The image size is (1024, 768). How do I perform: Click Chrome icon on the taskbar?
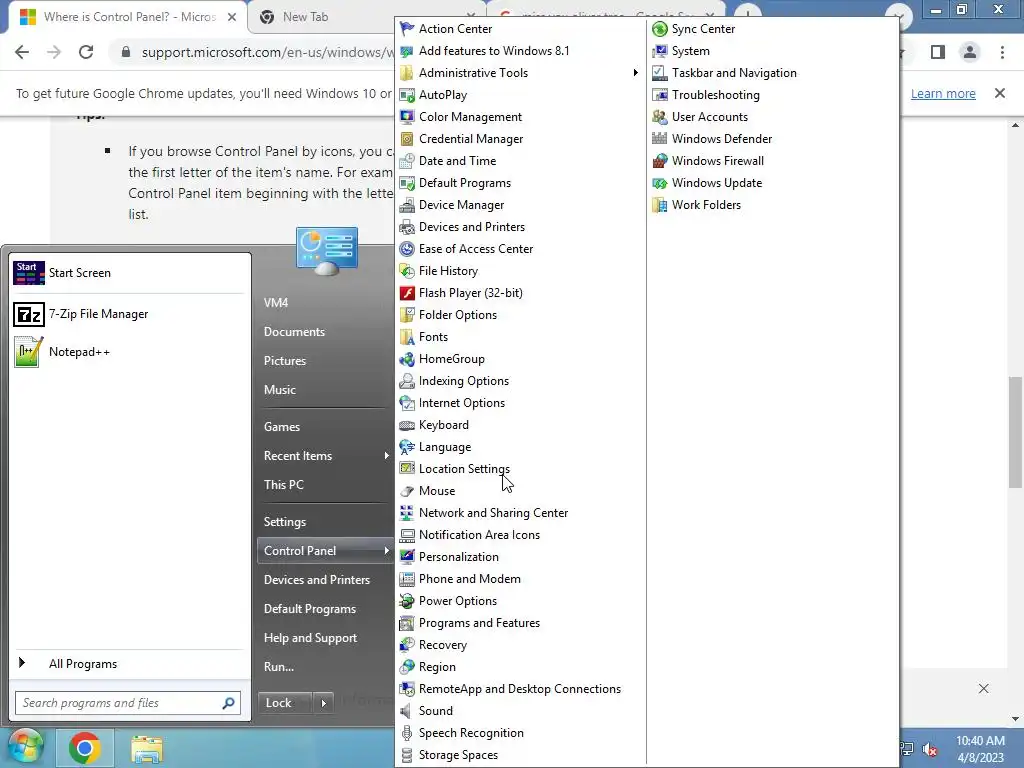pos(84,748)
